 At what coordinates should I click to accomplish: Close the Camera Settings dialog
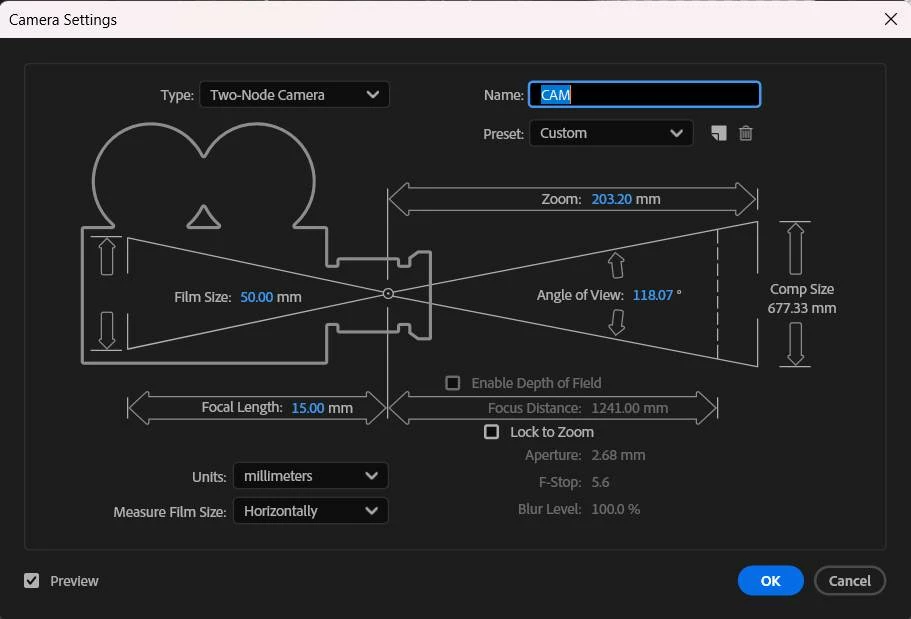[891, 19]
